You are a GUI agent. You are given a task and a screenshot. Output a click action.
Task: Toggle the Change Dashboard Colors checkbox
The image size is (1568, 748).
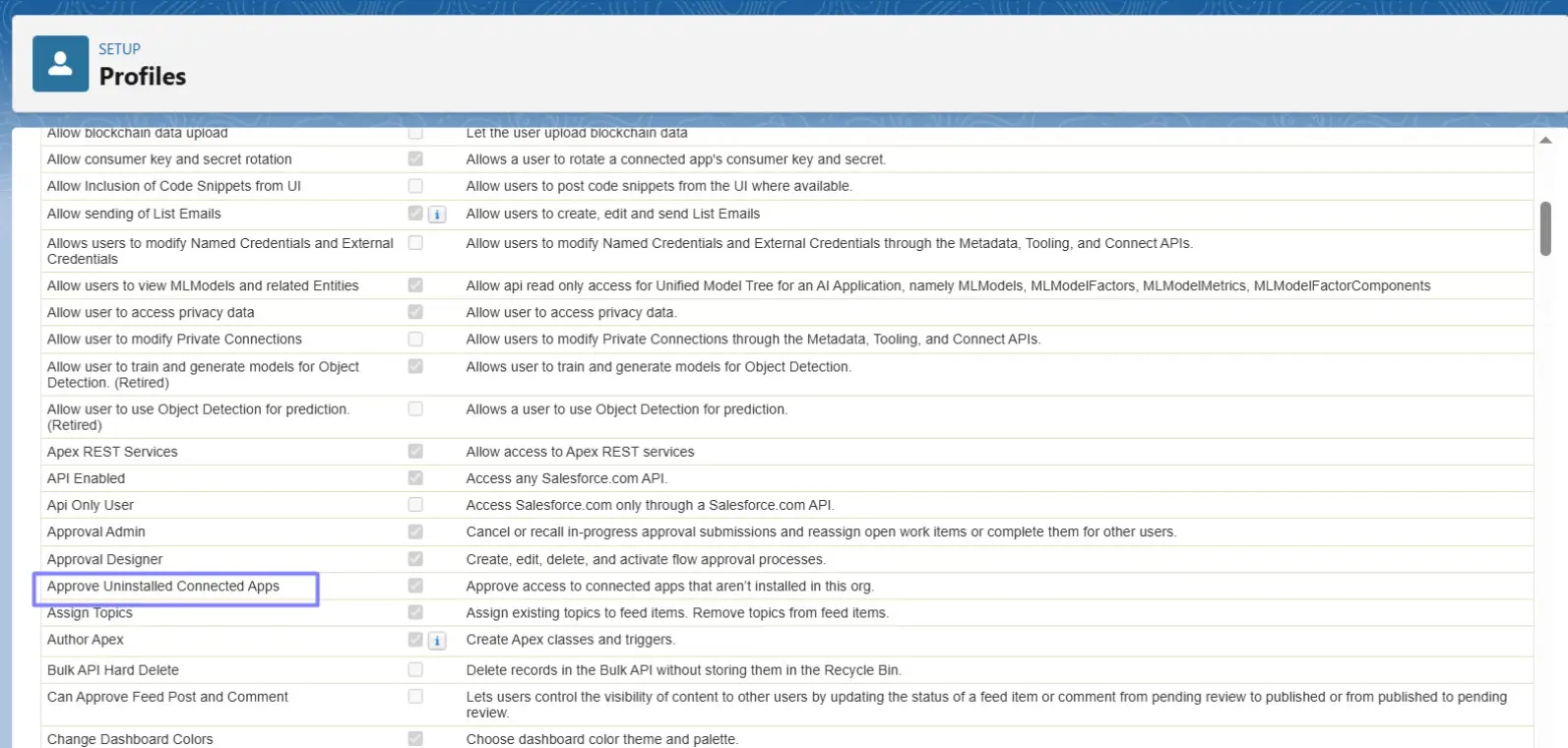point(415,739)
